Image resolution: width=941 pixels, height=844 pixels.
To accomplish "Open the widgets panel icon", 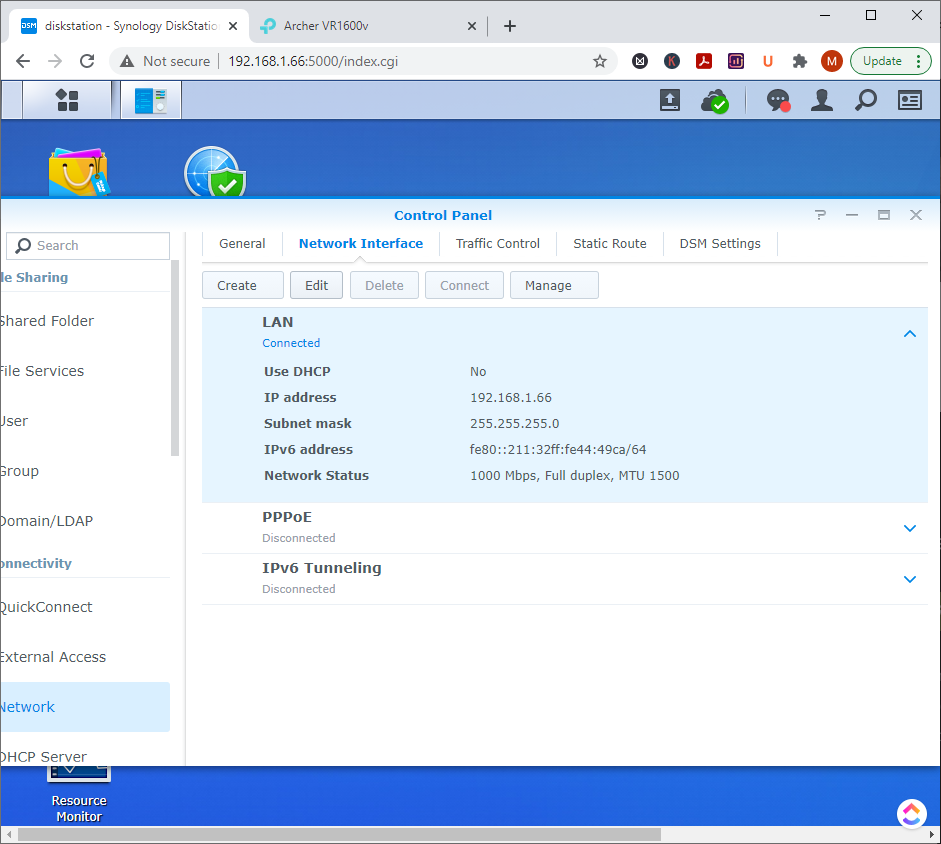I will click(x=909, y=100).
